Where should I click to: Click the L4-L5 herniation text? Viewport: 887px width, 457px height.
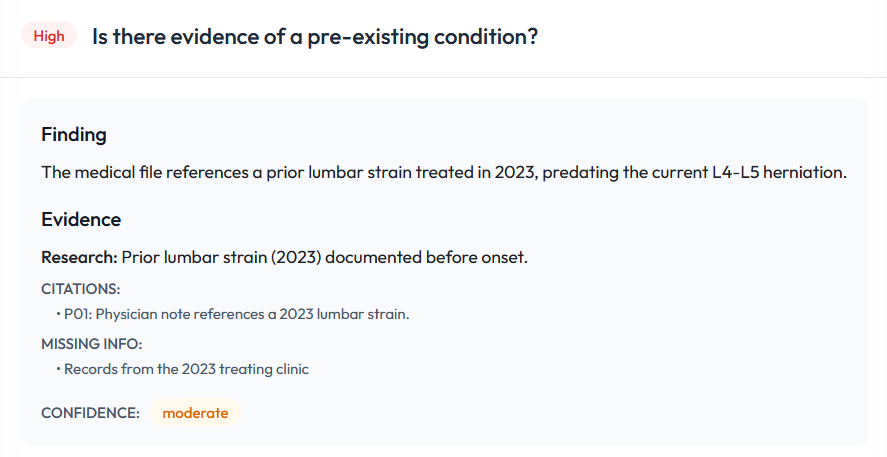[779, 172]
